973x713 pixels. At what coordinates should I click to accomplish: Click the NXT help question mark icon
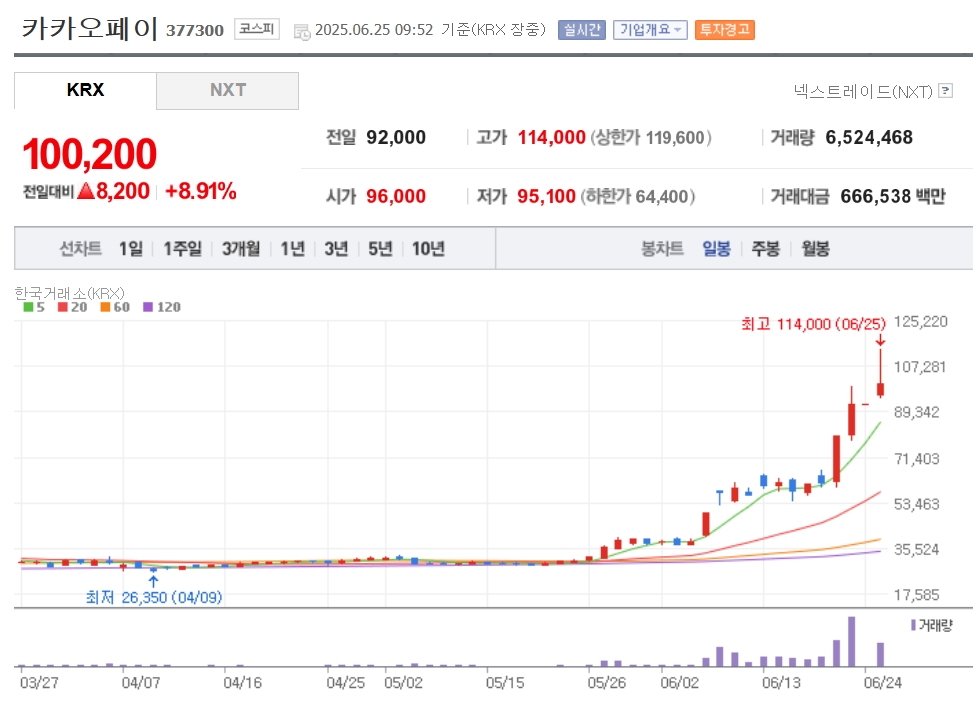(x=946, y=92)
